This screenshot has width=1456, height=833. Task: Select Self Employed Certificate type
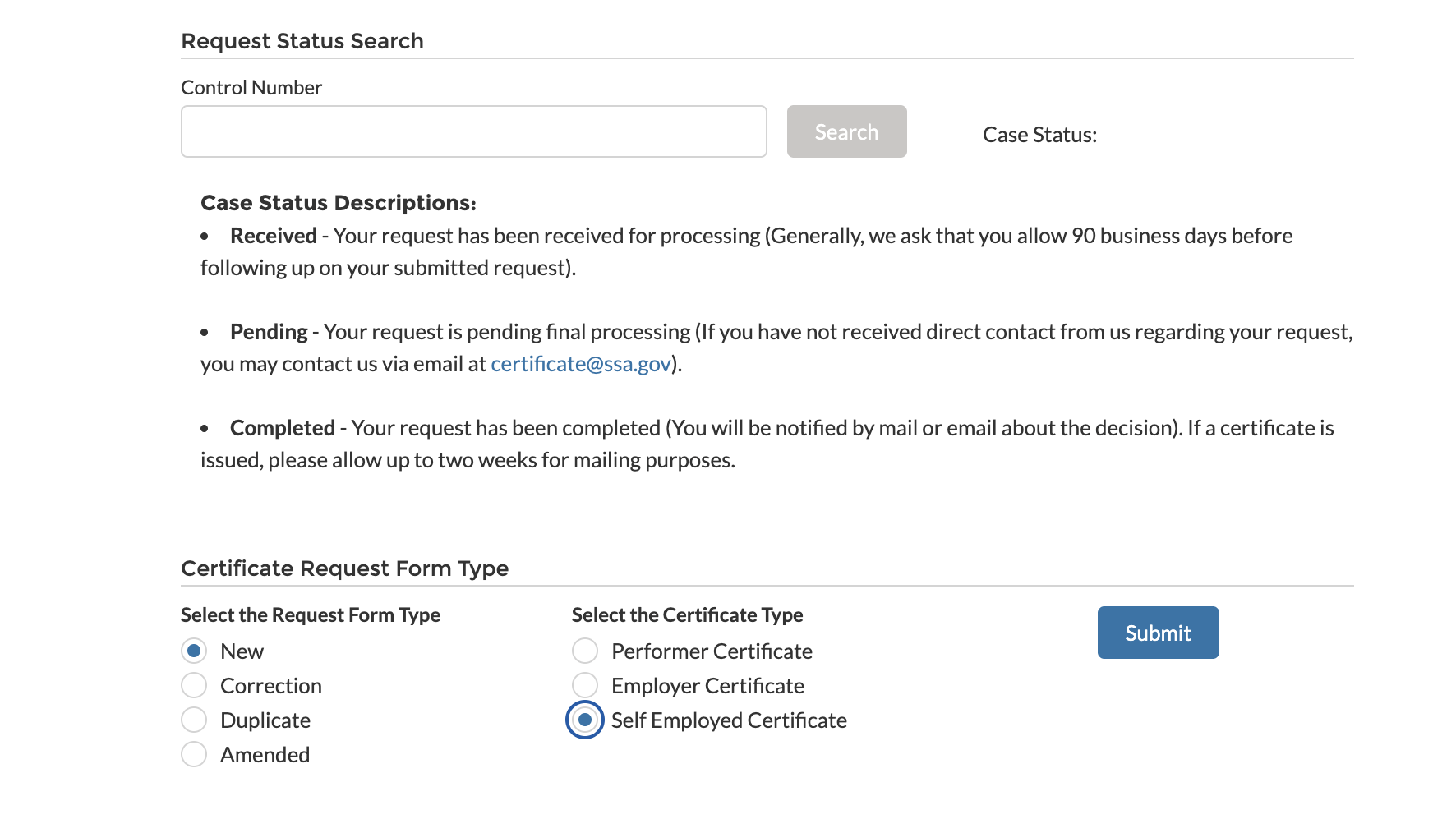584,720
